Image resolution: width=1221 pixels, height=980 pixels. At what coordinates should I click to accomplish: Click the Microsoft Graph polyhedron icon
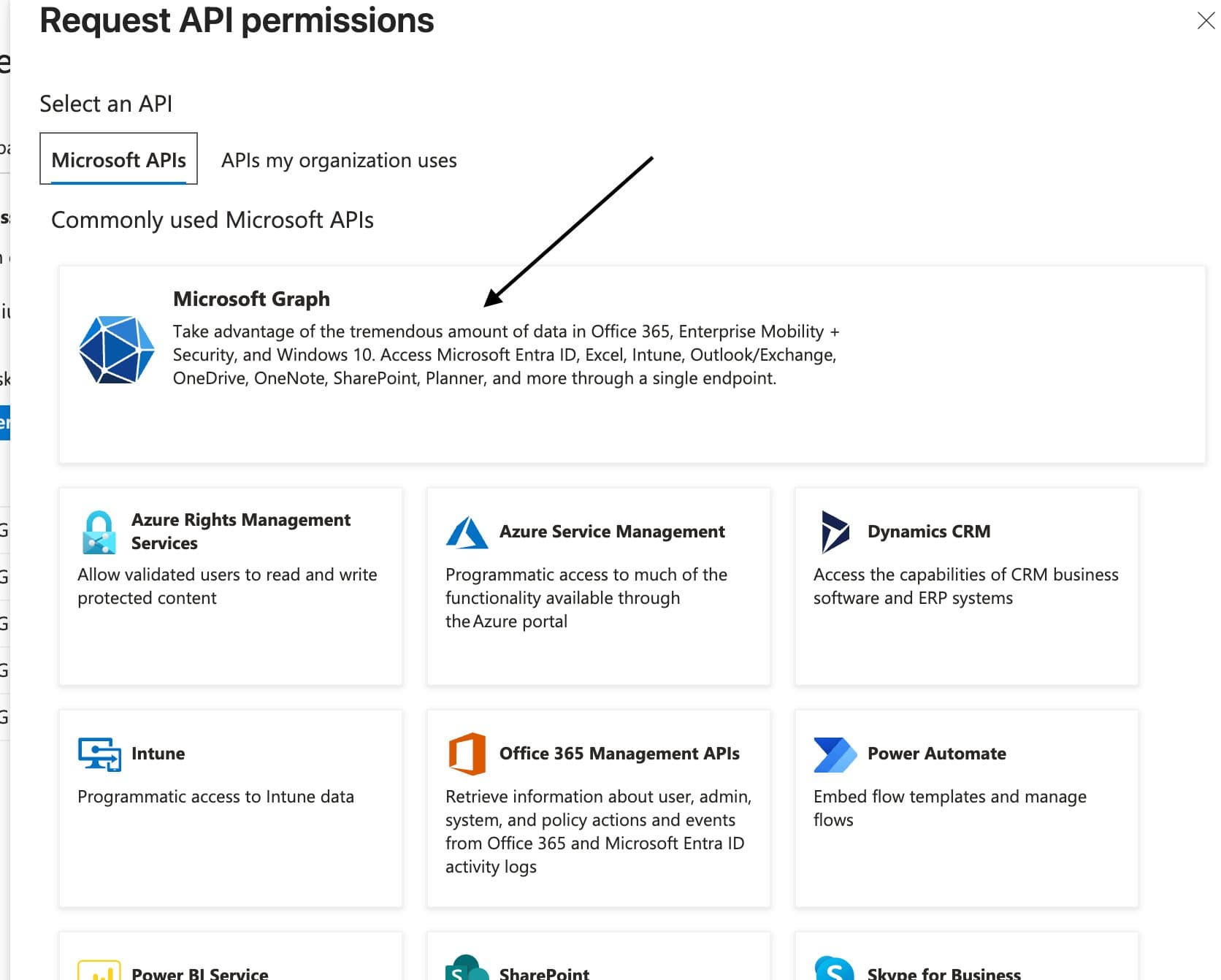[x=117, y=350]
